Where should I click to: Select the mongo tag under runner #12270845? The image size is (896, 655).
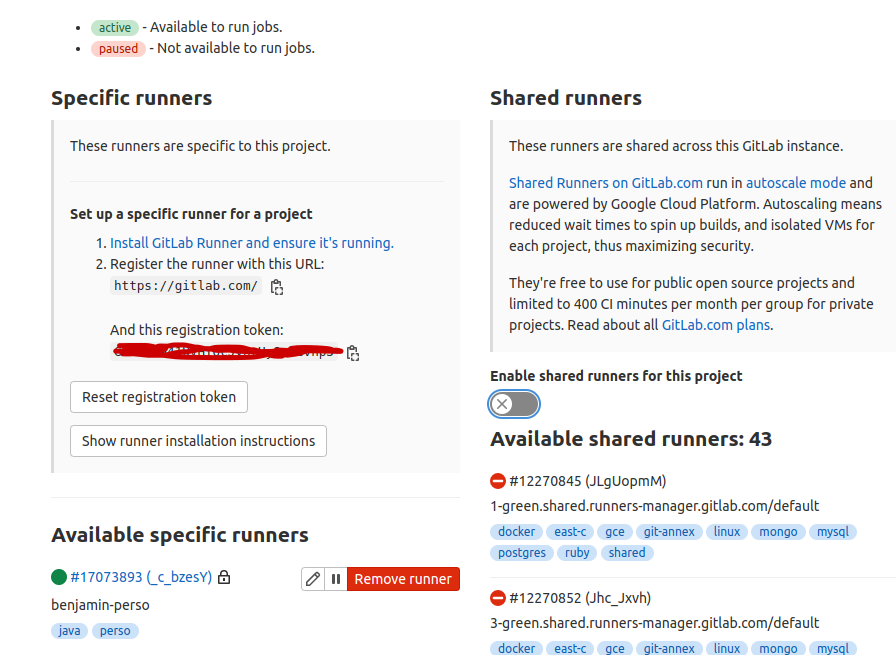coord(778,532)
